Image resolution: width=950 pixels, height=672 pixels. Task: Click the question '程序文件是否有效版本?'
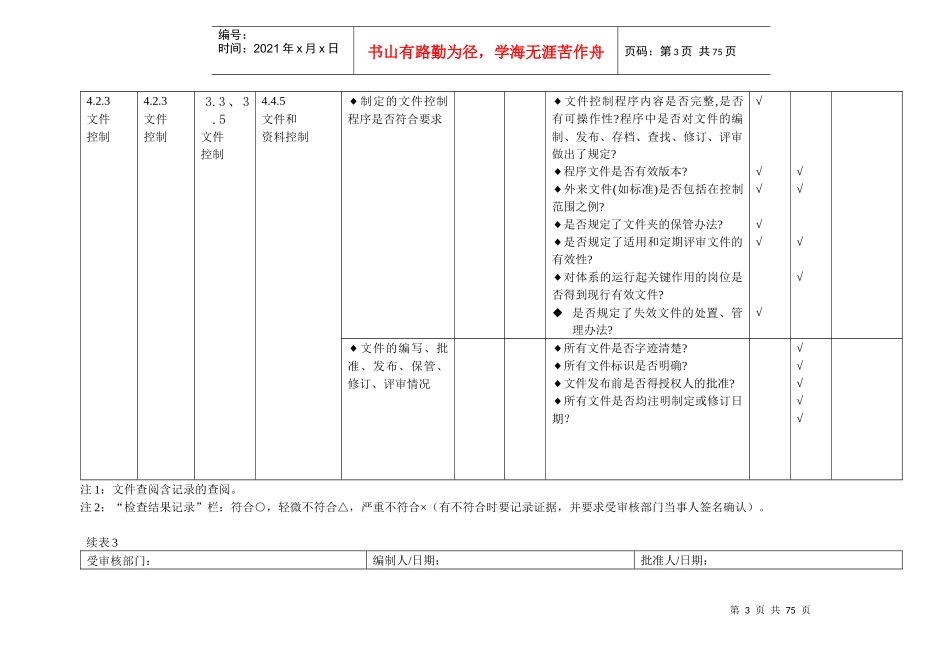[620, 171]
